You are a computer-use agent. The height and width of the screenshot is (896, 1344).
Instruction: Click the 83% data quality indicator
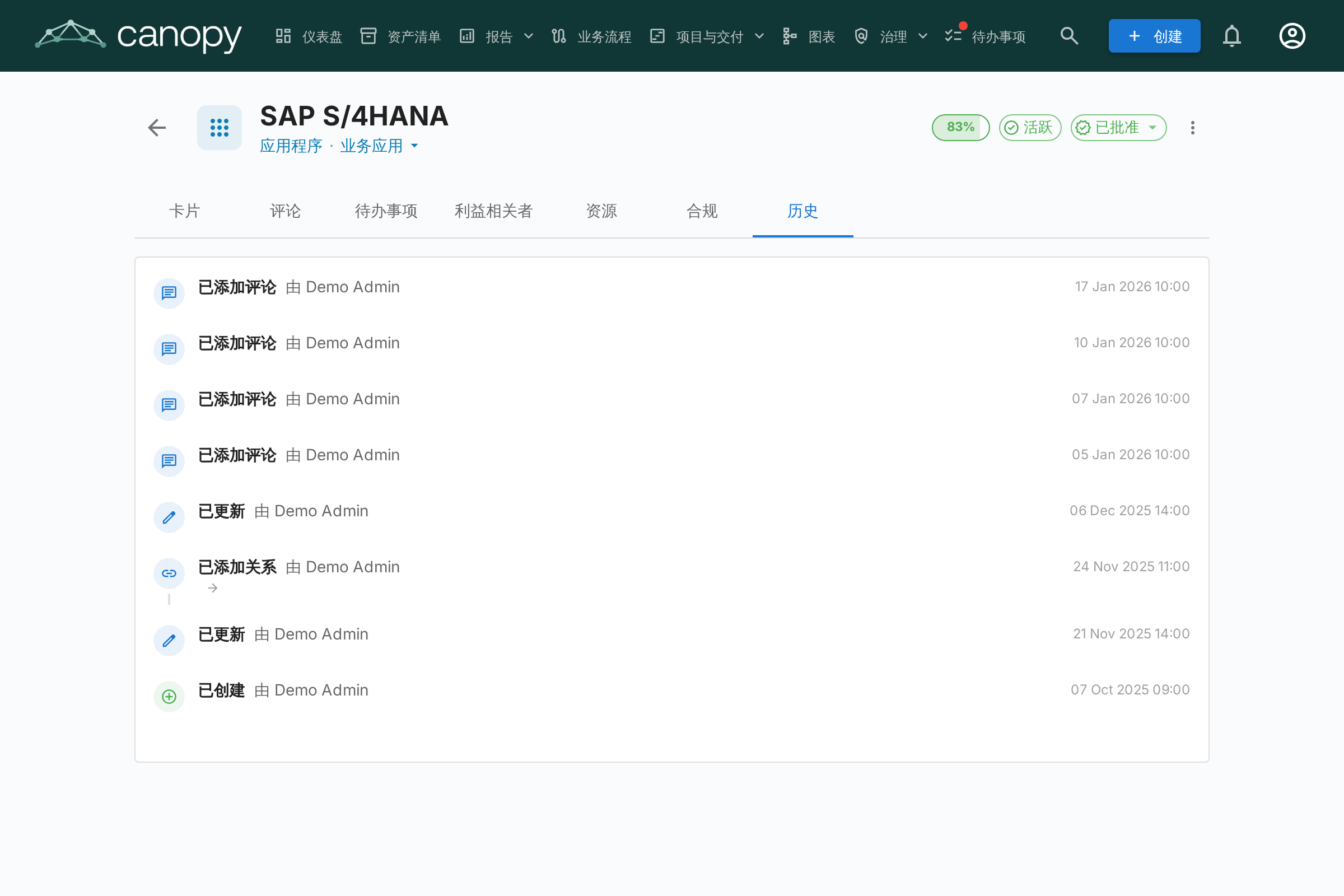960,128
